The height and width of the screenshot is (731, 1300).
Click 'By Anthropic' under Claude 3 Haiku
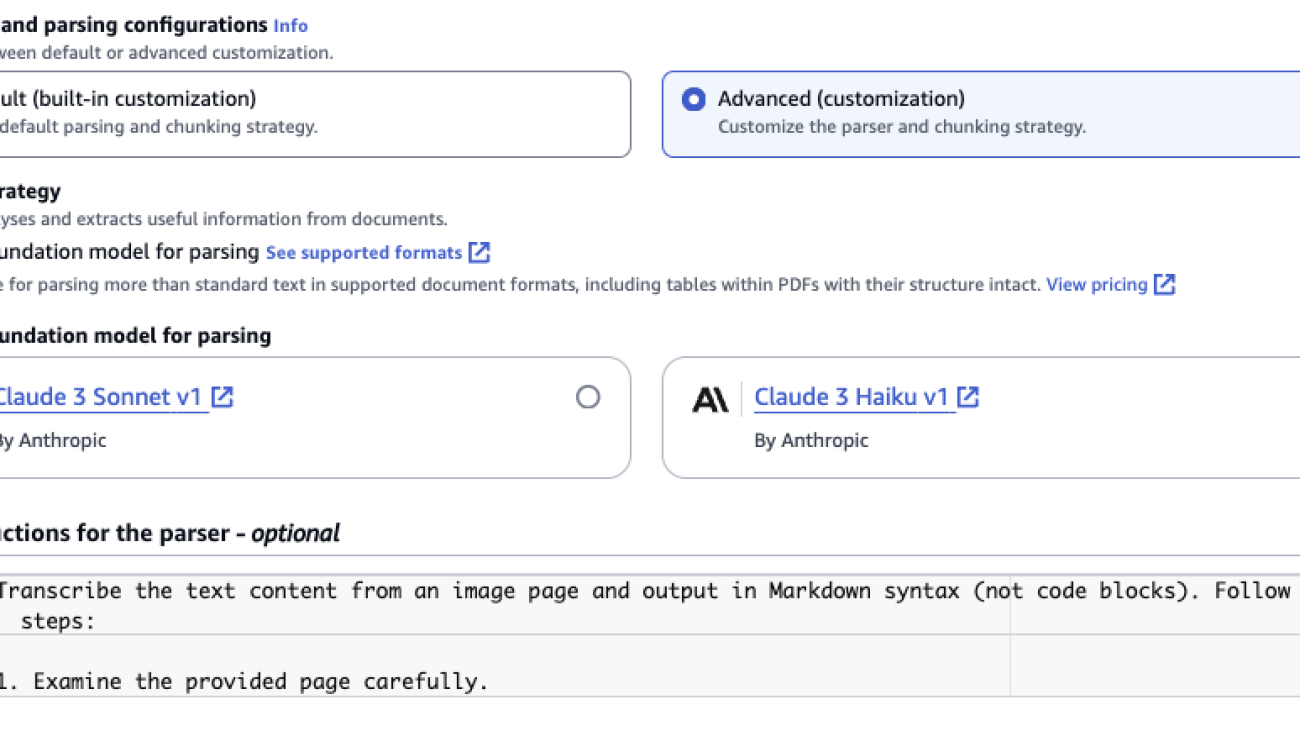[x=811, y=440]
